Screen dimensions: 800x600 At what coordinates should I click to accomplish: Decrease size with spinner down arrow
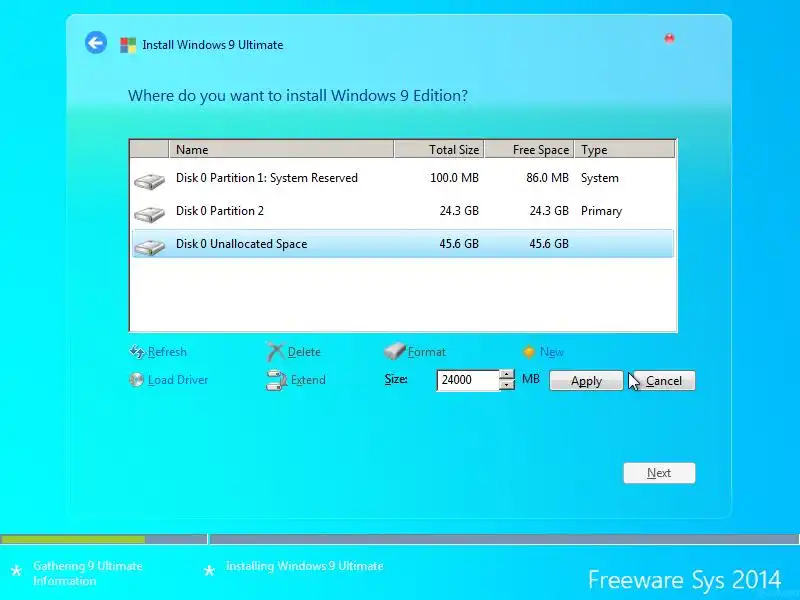[x=507, y=385]
